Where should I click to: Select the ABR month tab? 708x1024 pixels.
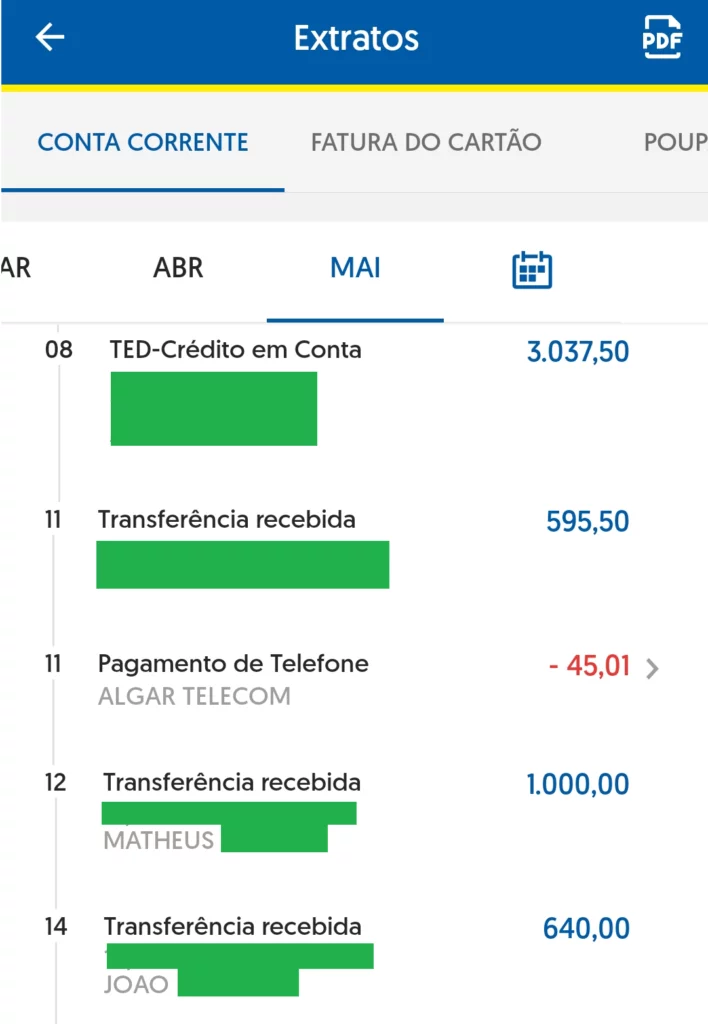click(x=178, y=268)
